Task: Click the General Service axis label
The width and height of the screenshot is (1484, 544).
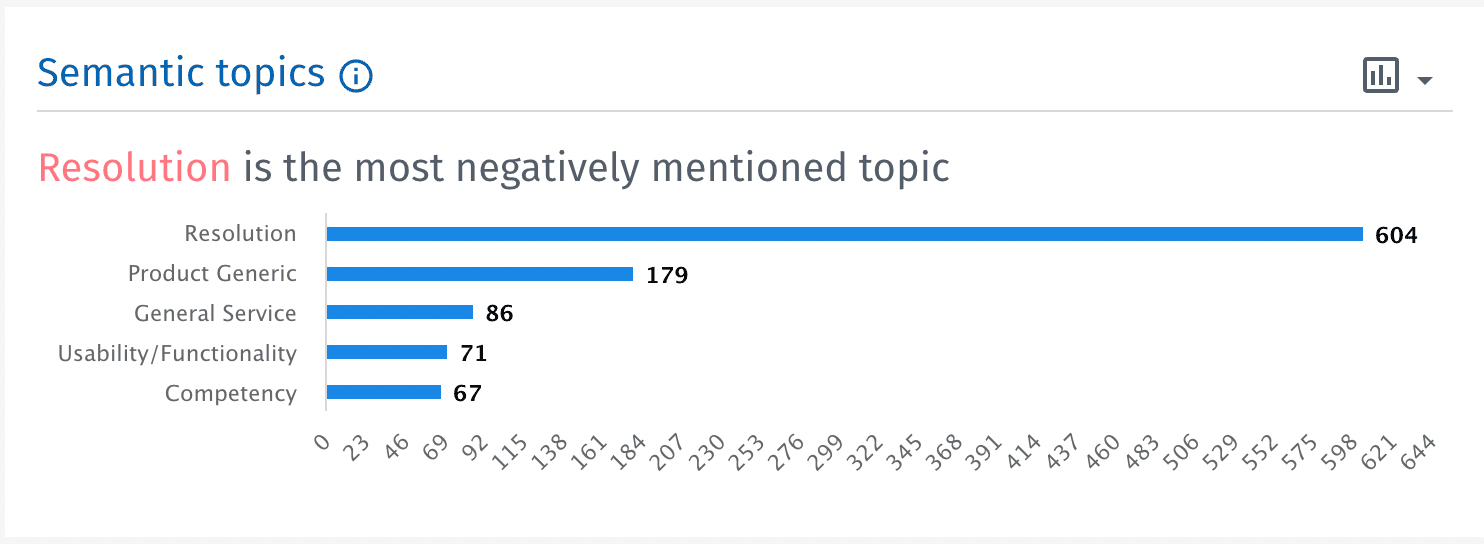Action: (215, 314)
